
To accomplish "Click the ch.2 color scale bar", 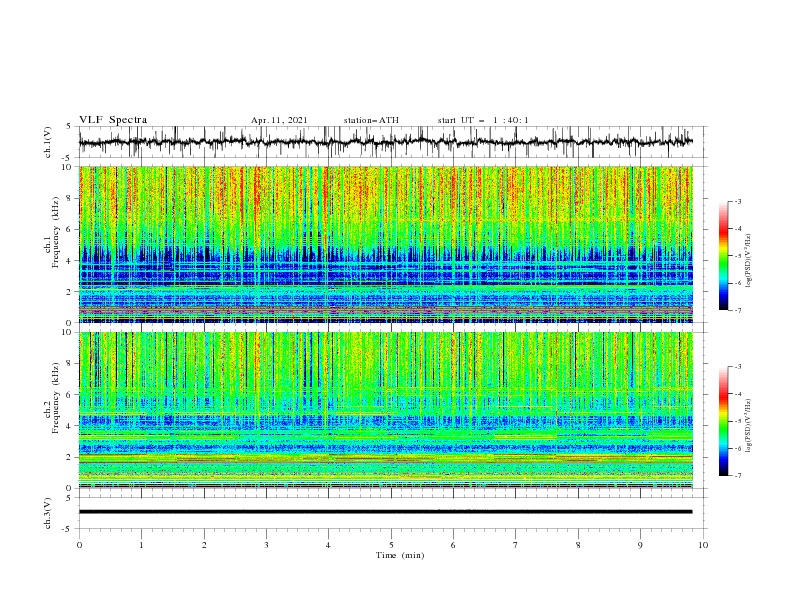I will click(723, 421).
